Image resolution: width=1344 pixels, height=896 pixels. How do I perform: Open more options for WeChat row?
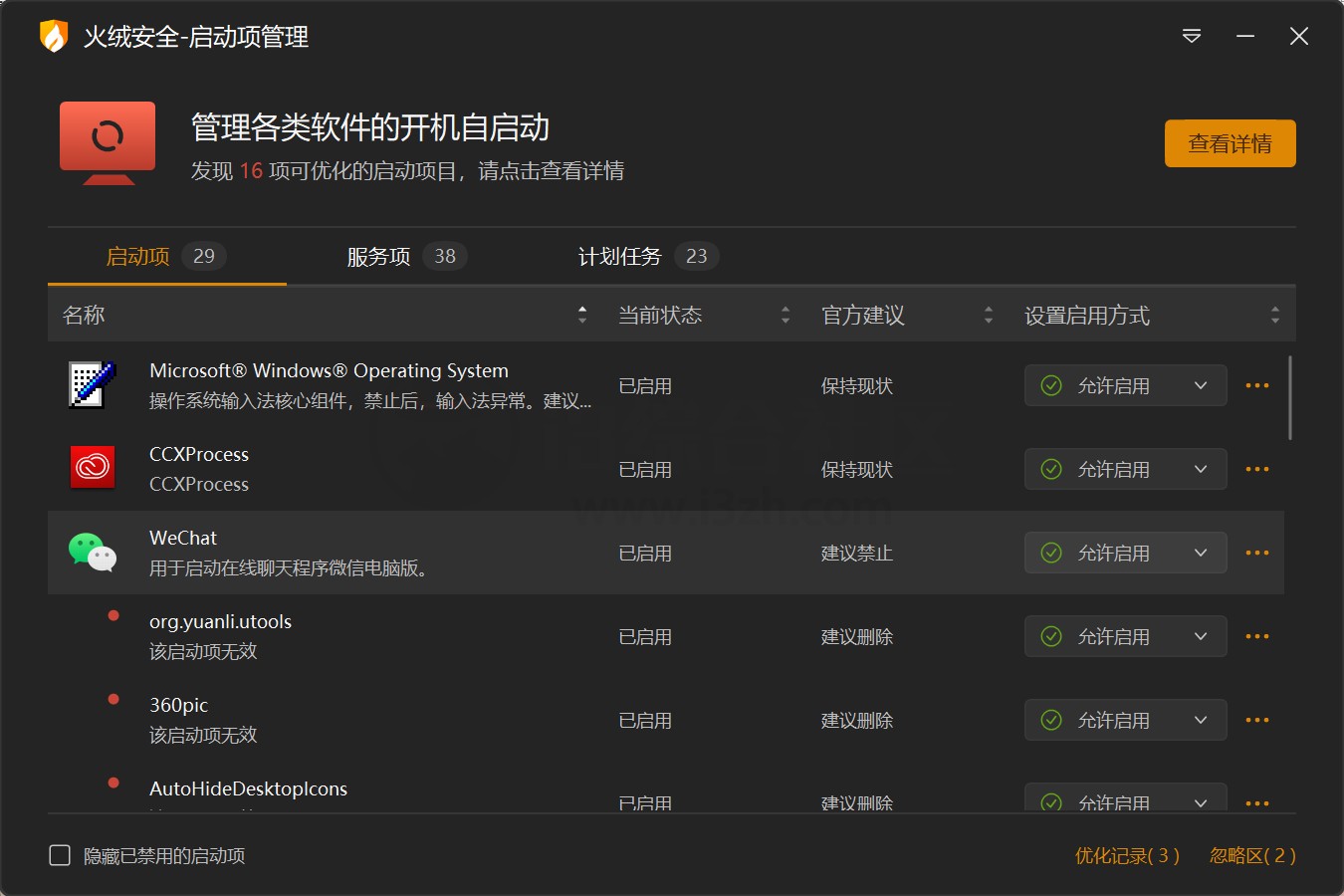tap(1257, 553)
